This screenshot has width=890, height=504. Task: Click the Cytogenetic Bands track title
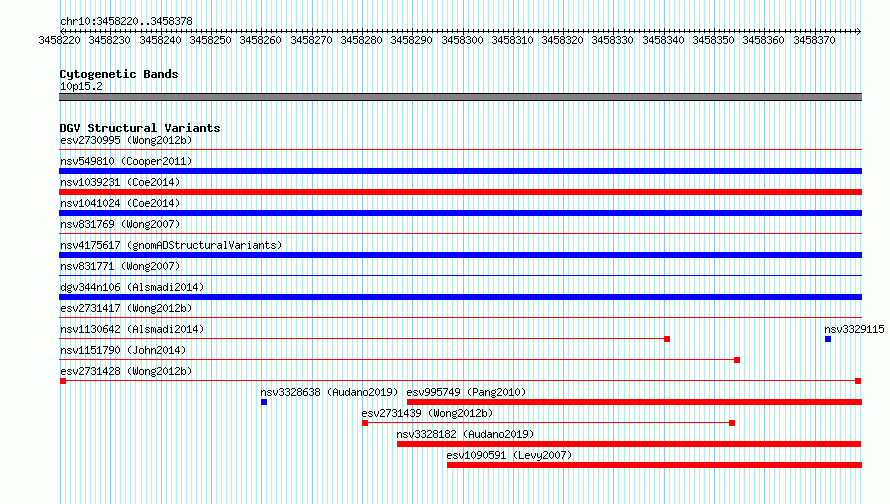click(x=119, y=74)
